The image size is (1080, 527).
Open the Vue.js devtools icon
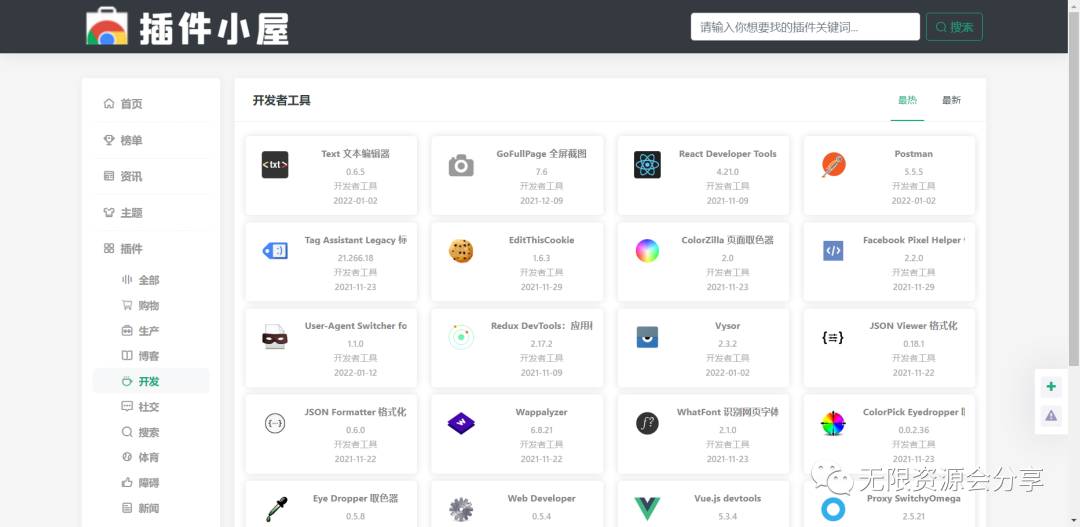[647, 509]
